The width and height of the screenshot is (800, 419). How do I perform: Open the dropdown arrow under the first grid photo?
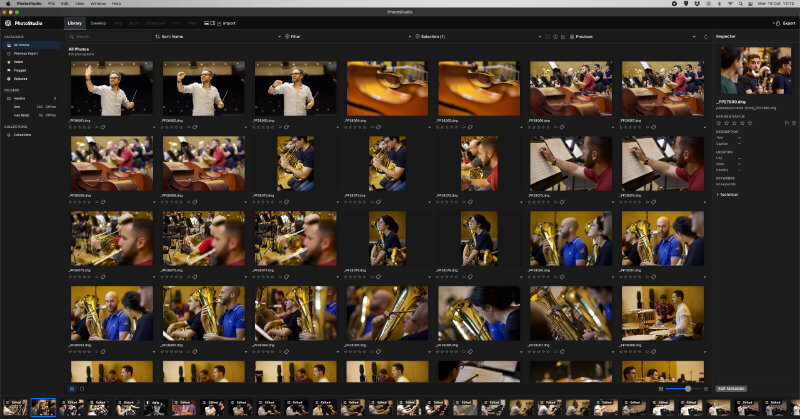(154, 128)
